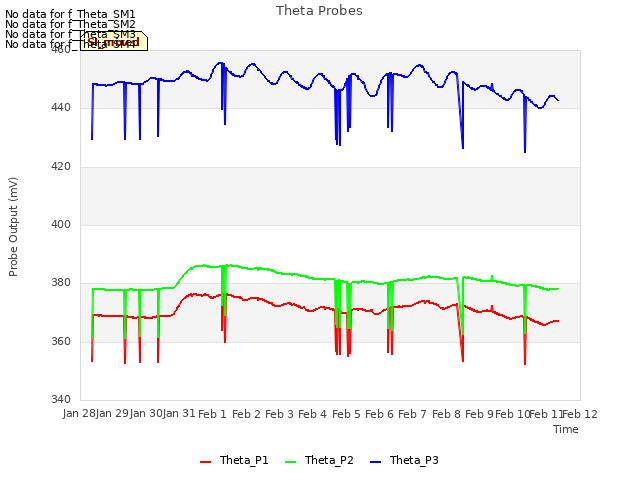Click the 'Theta Probes' chart title

pyautogui.click(x=319, y=11)
